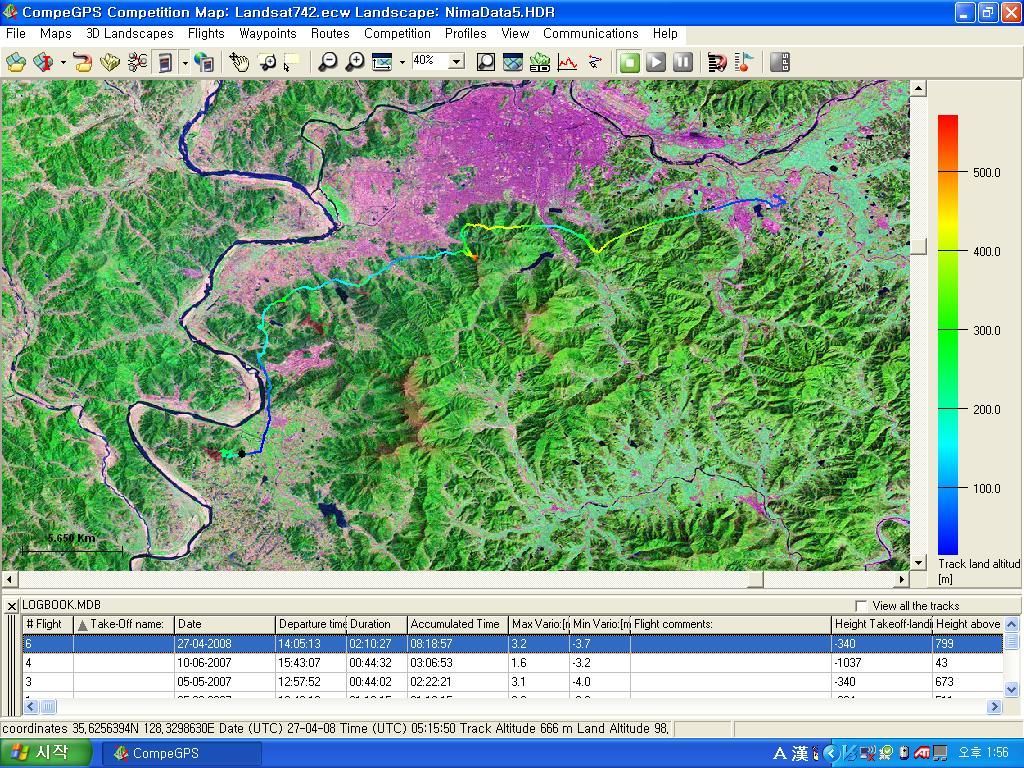The width and height of the screenshot is (1024, 768).
Task: Click the fit-to-window zoom icon
Action: pyautogui.click(x=381, y=63)
